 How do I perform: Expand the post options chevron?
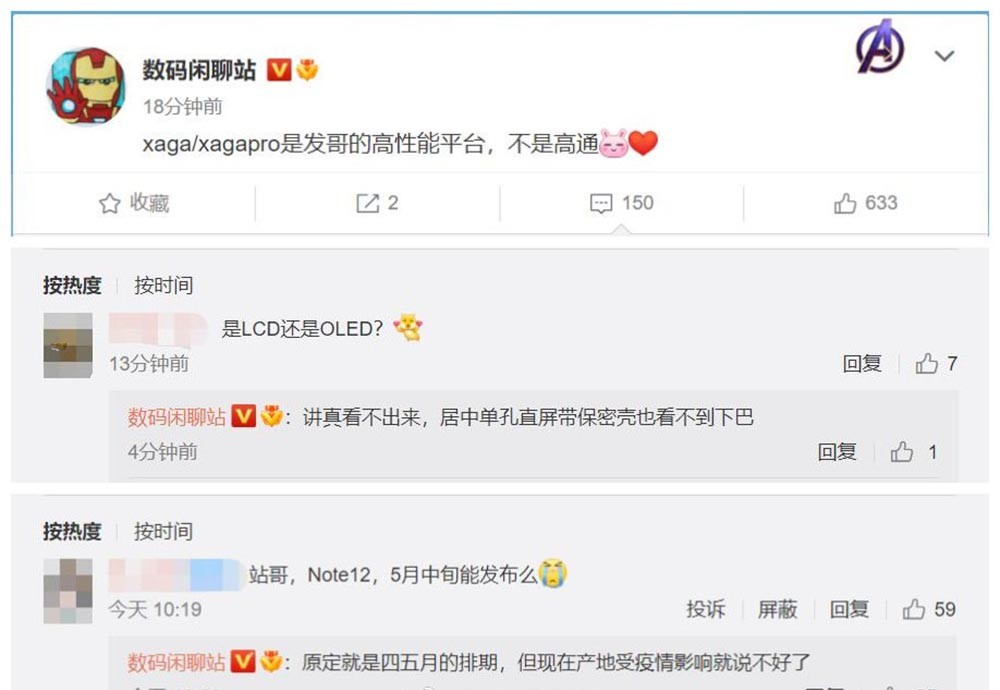(945, 56)
